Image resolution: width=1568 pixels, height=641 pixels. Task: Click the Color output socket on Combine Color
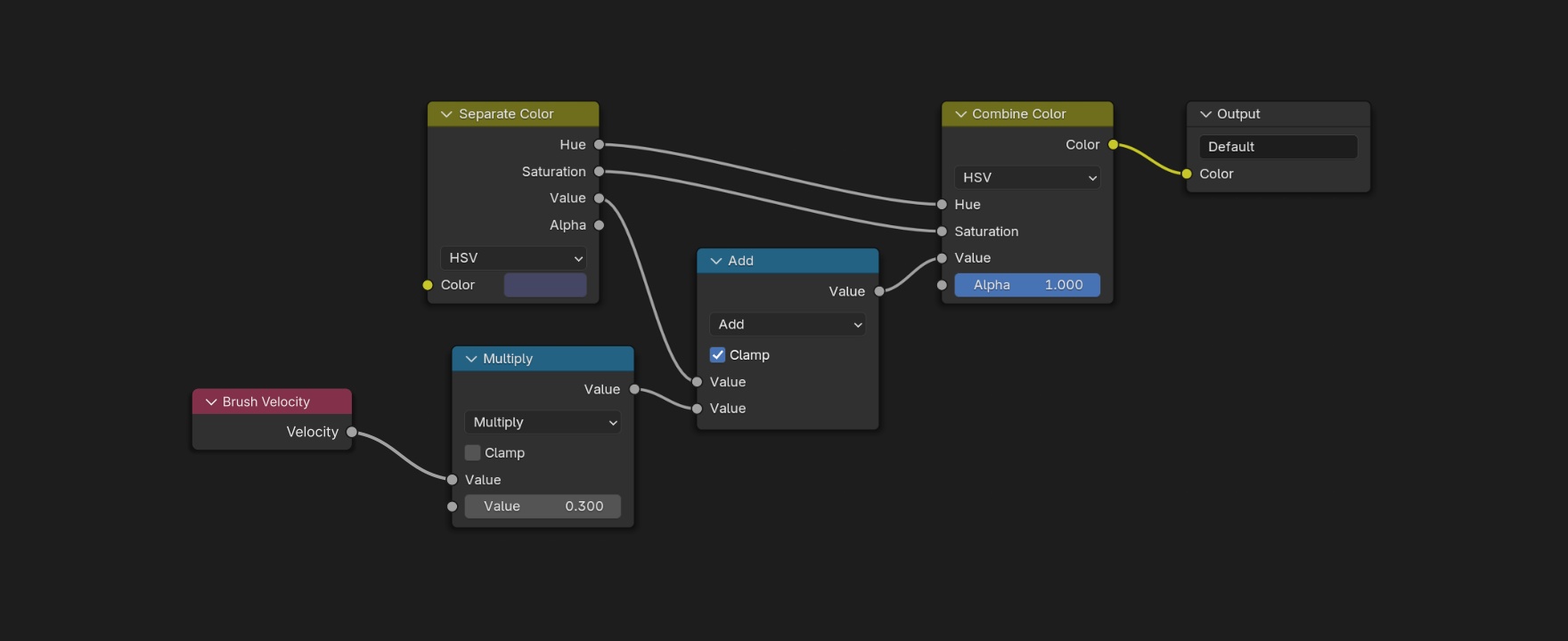1113,144
